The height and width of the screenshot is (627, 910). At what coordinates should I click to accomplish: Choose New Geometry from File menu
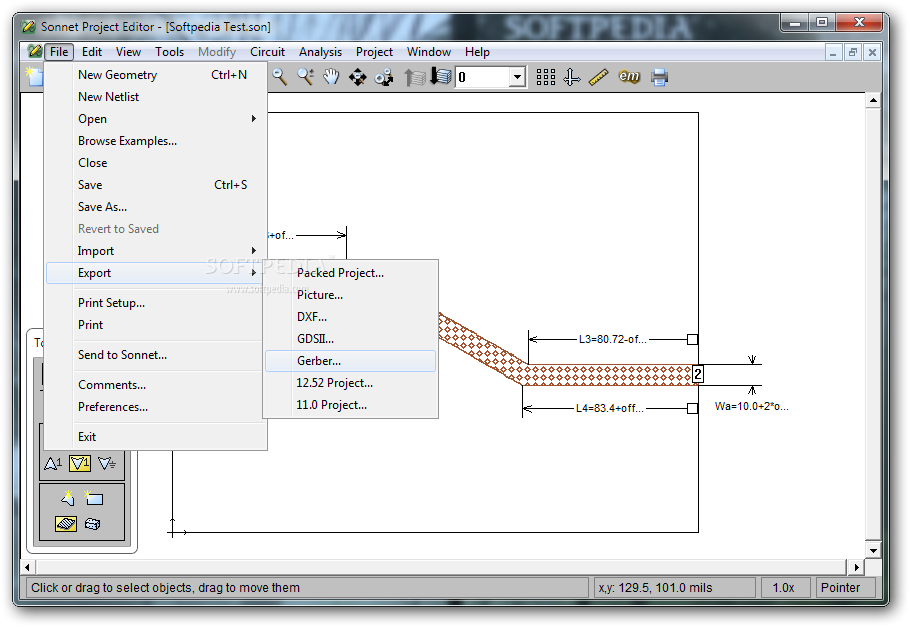(156, 75)
